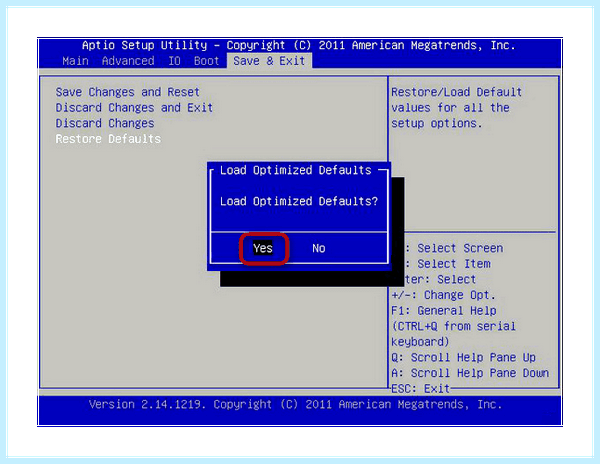
Task: Open the IO tab
Action: [174, 61]
